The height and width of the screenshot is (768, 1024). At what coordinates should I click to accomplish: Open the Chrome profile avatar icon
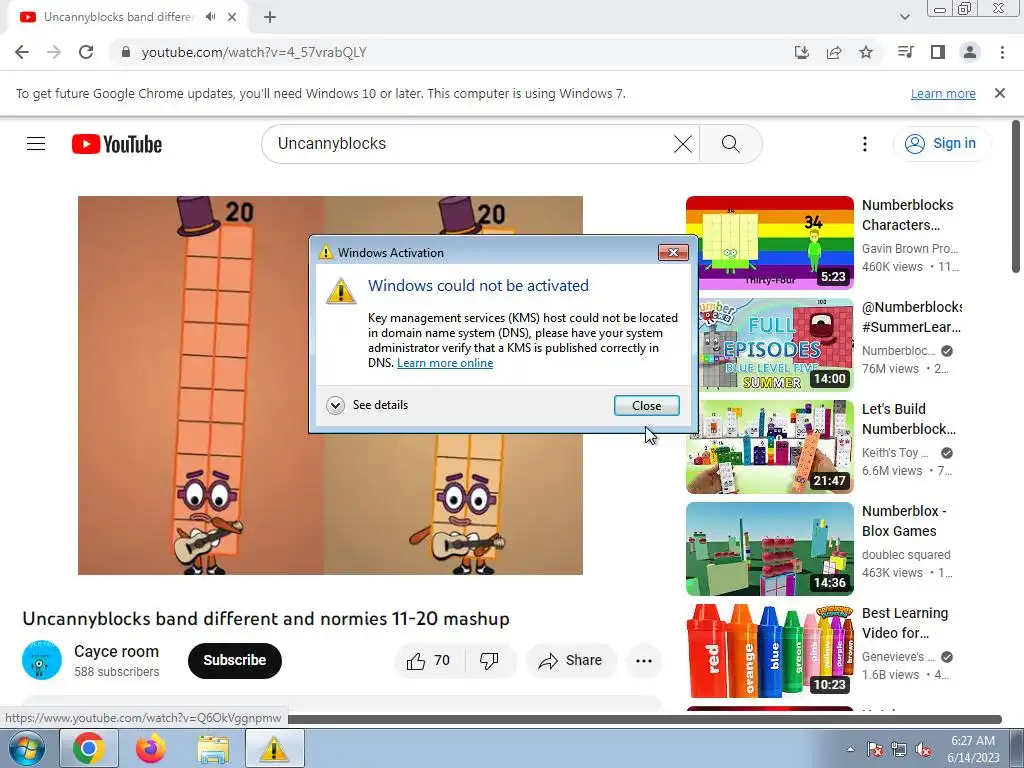(x=970, y=52)
